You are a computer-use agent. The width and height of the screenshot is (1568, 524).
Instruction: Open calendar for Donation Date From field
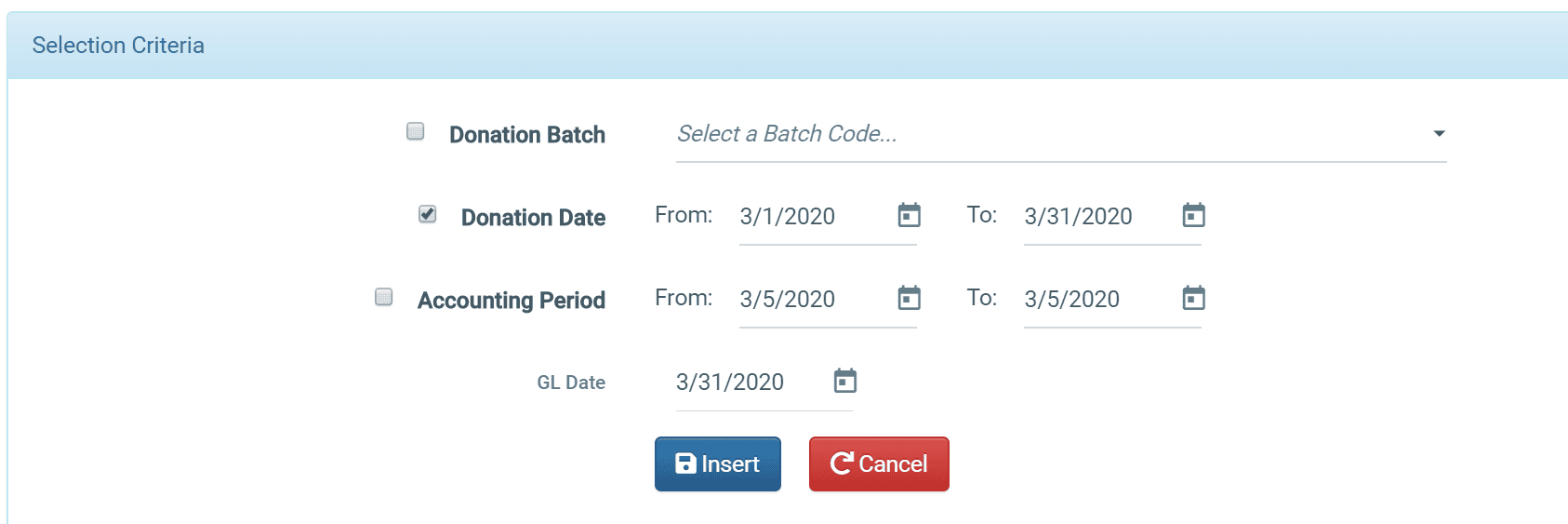click(x=909, y=215)
